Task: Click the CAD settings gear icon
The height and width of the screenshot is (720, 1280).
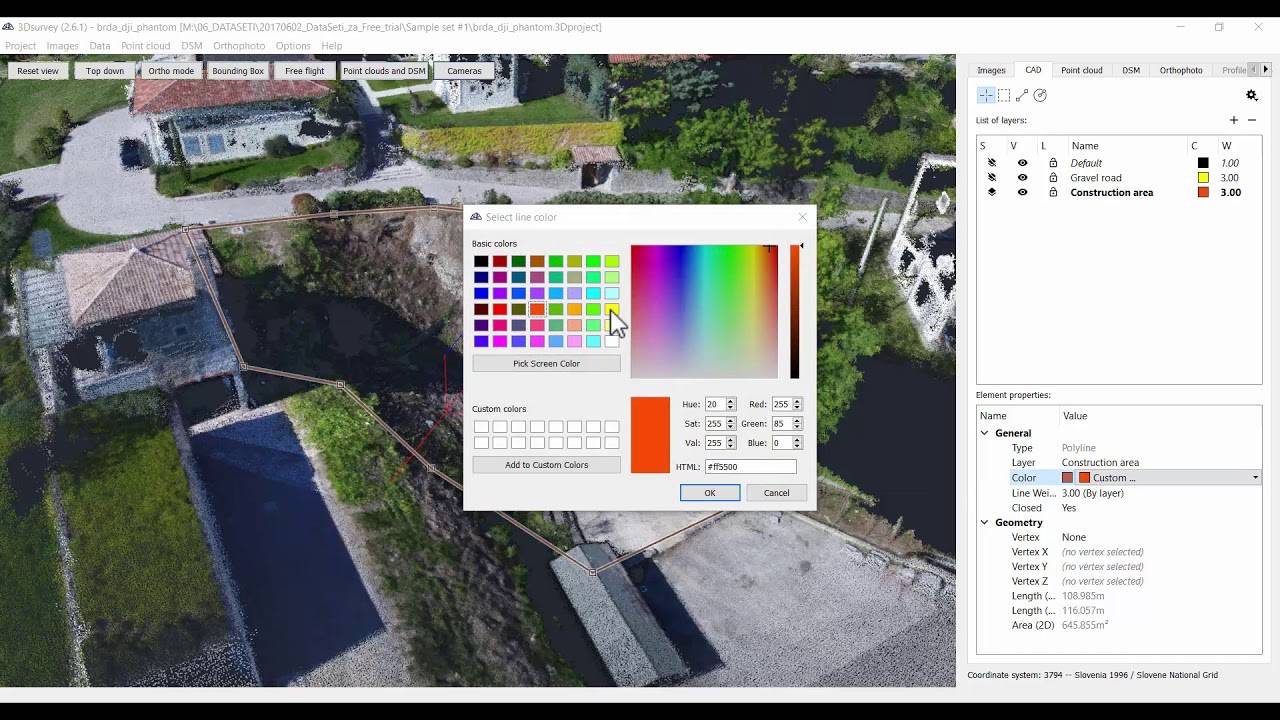Action: tap(1251, 95)
